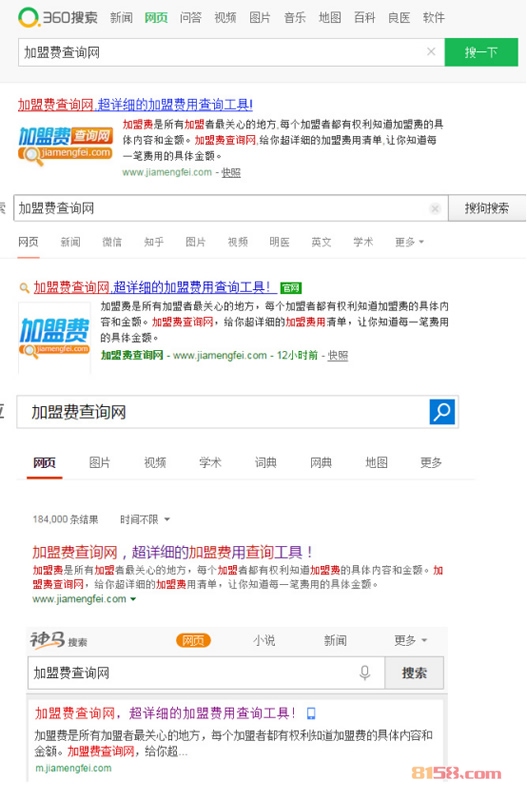Select the Sogou 微信 tab
The height and width of the screenshot is (800, 527).
112,242
